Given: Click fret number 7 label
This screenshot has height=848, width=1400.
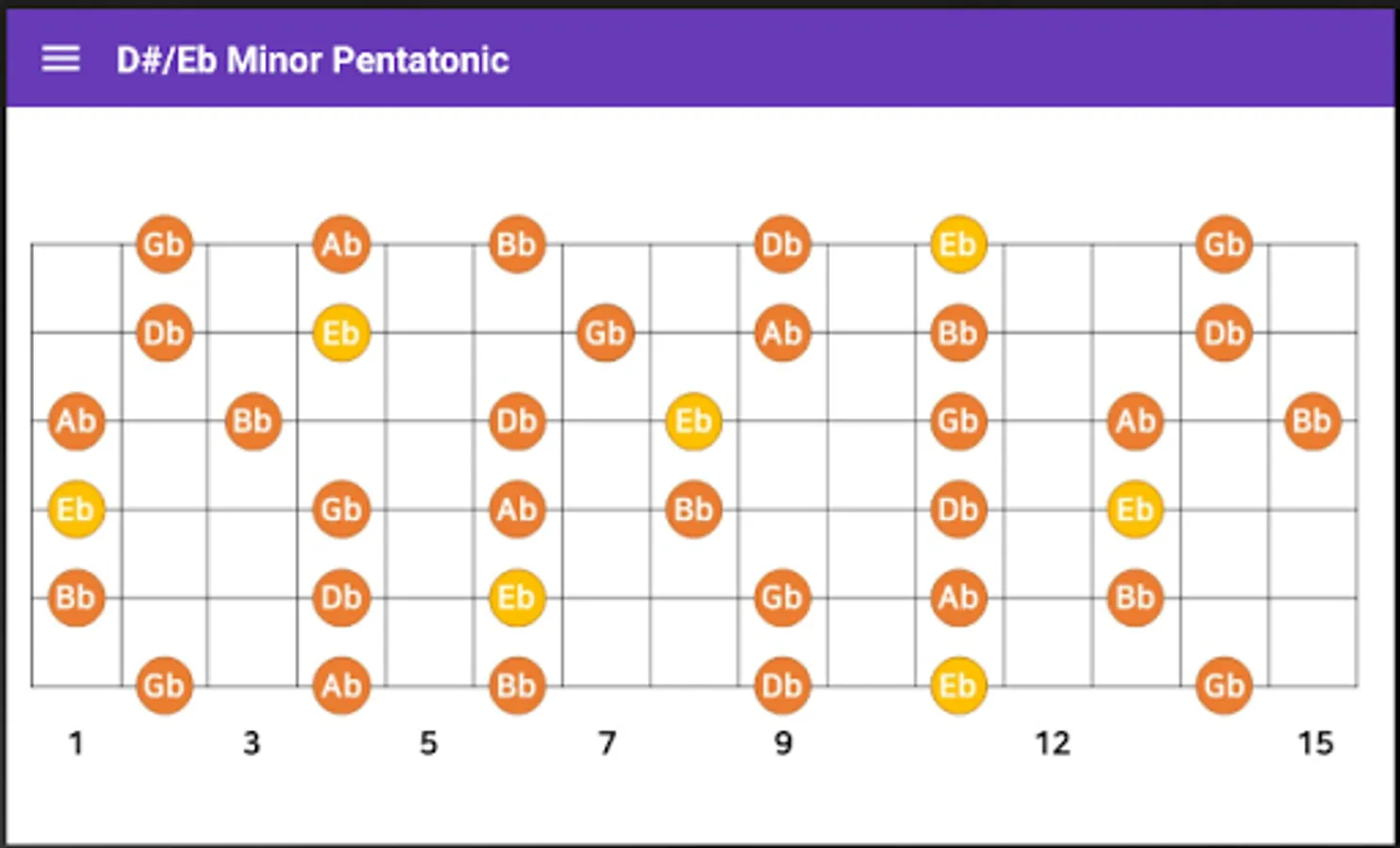Looking at the screenshot, I should tap(607, 743).
